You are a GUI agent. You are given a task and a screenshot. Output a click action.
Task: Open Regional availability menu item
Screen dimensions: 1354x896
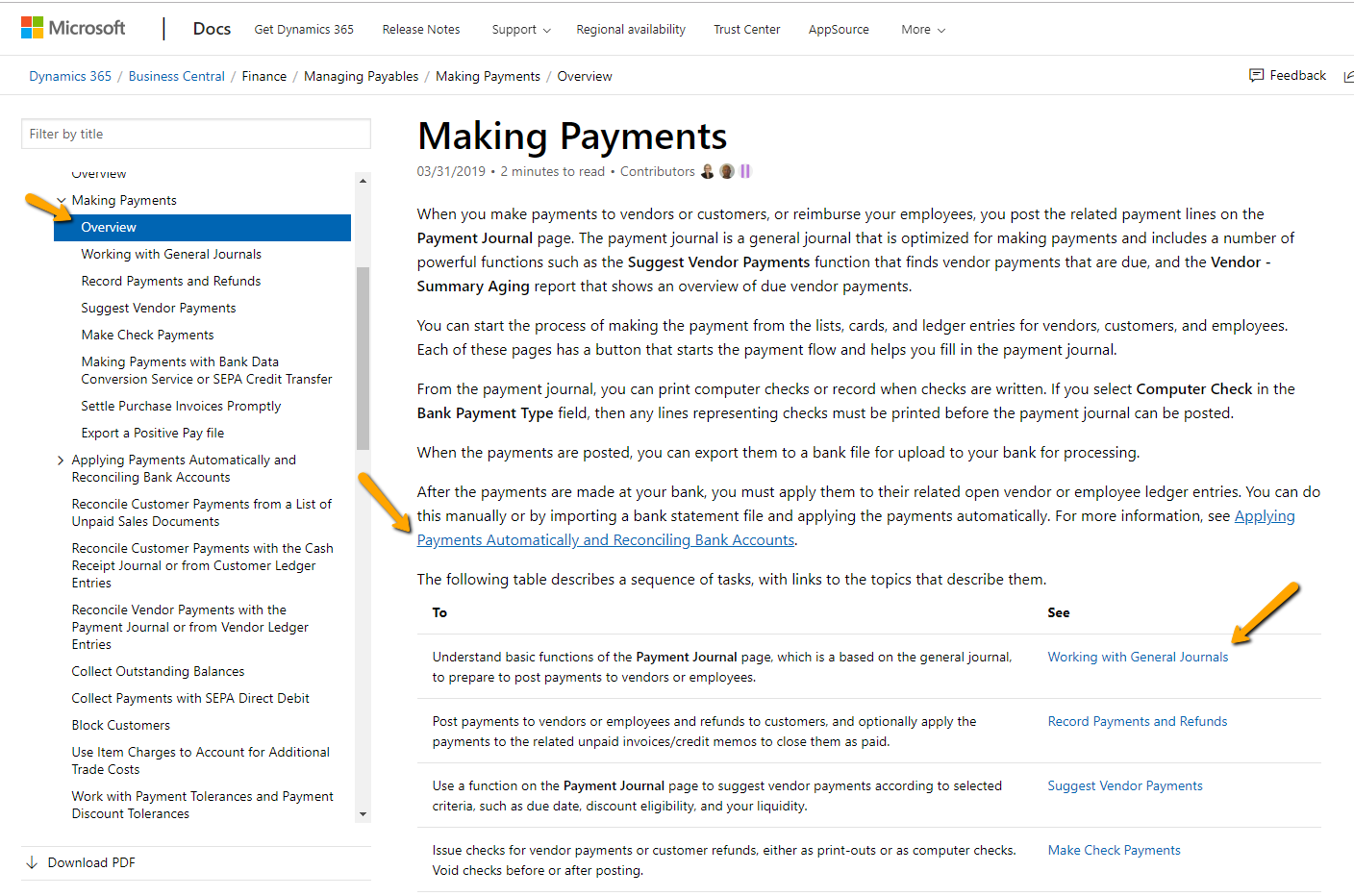tap(631, 30)
